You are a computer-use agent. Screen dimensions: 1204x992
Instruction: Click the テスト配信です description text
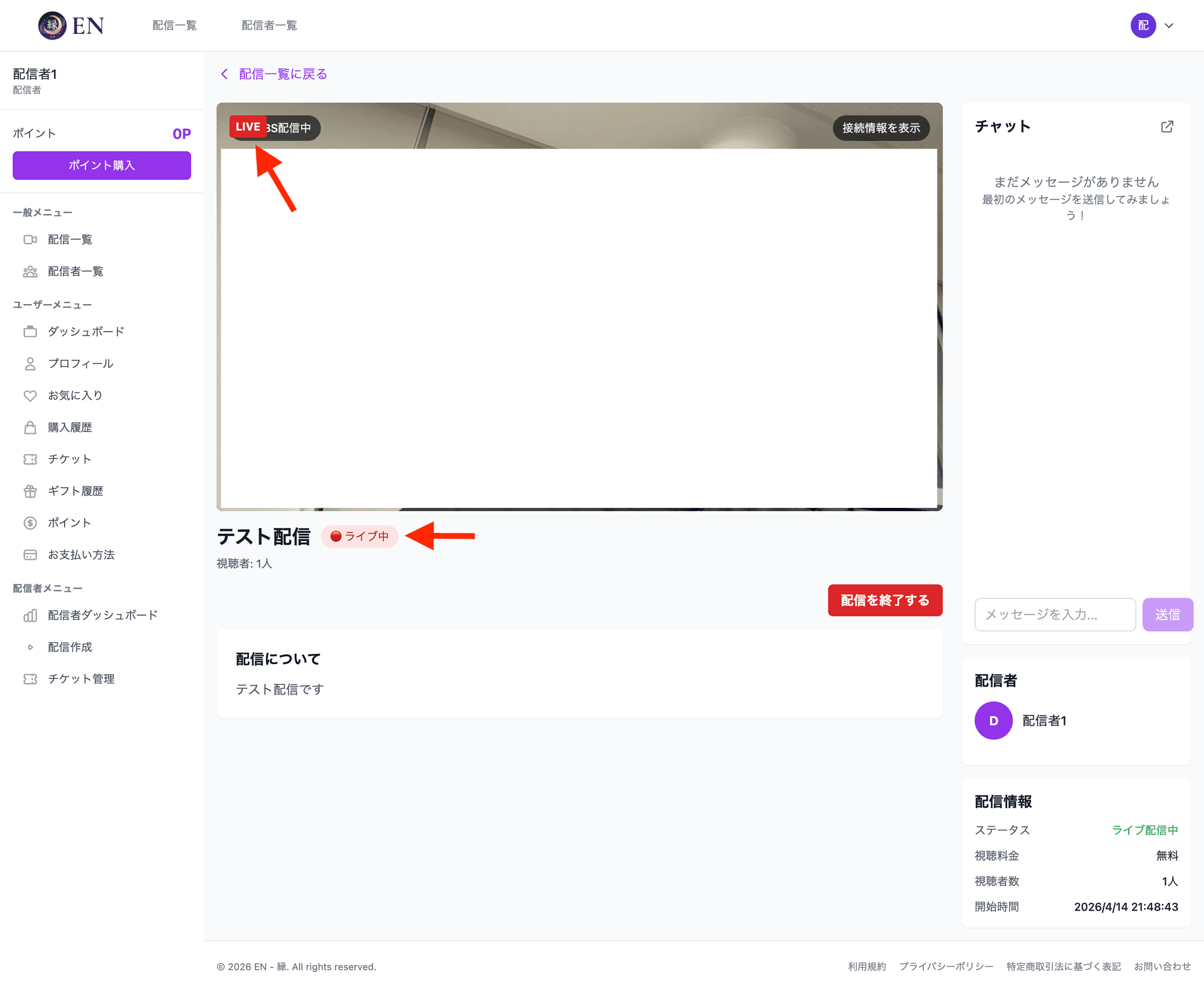click(280, 689)
